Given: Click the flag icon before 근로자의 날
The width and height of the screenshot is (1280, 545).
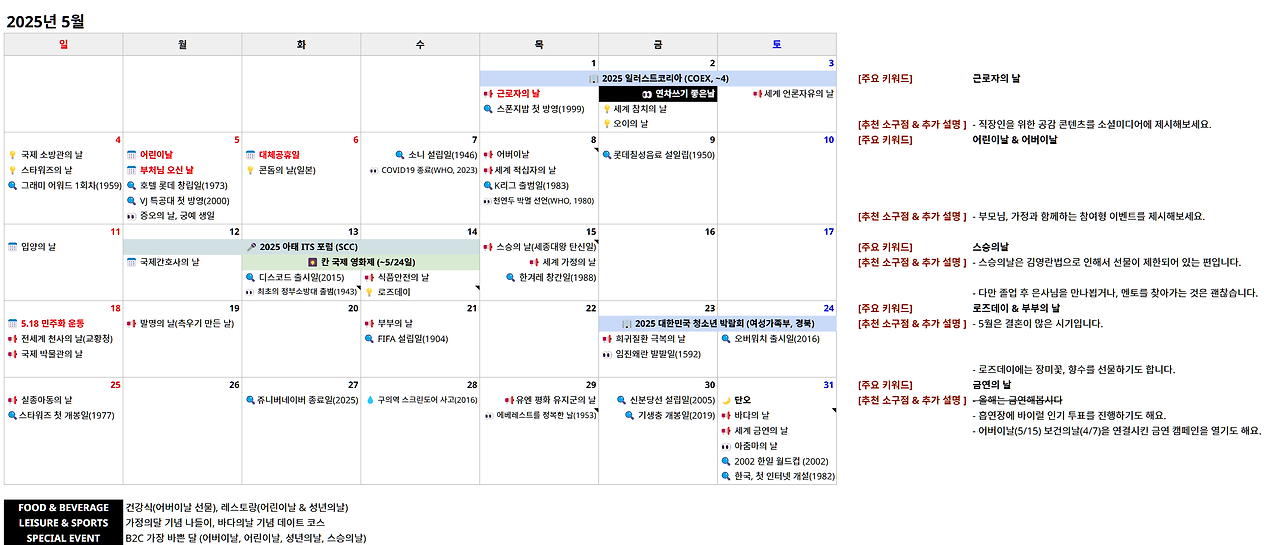Looking at the screenshot, I should [488, 93].
